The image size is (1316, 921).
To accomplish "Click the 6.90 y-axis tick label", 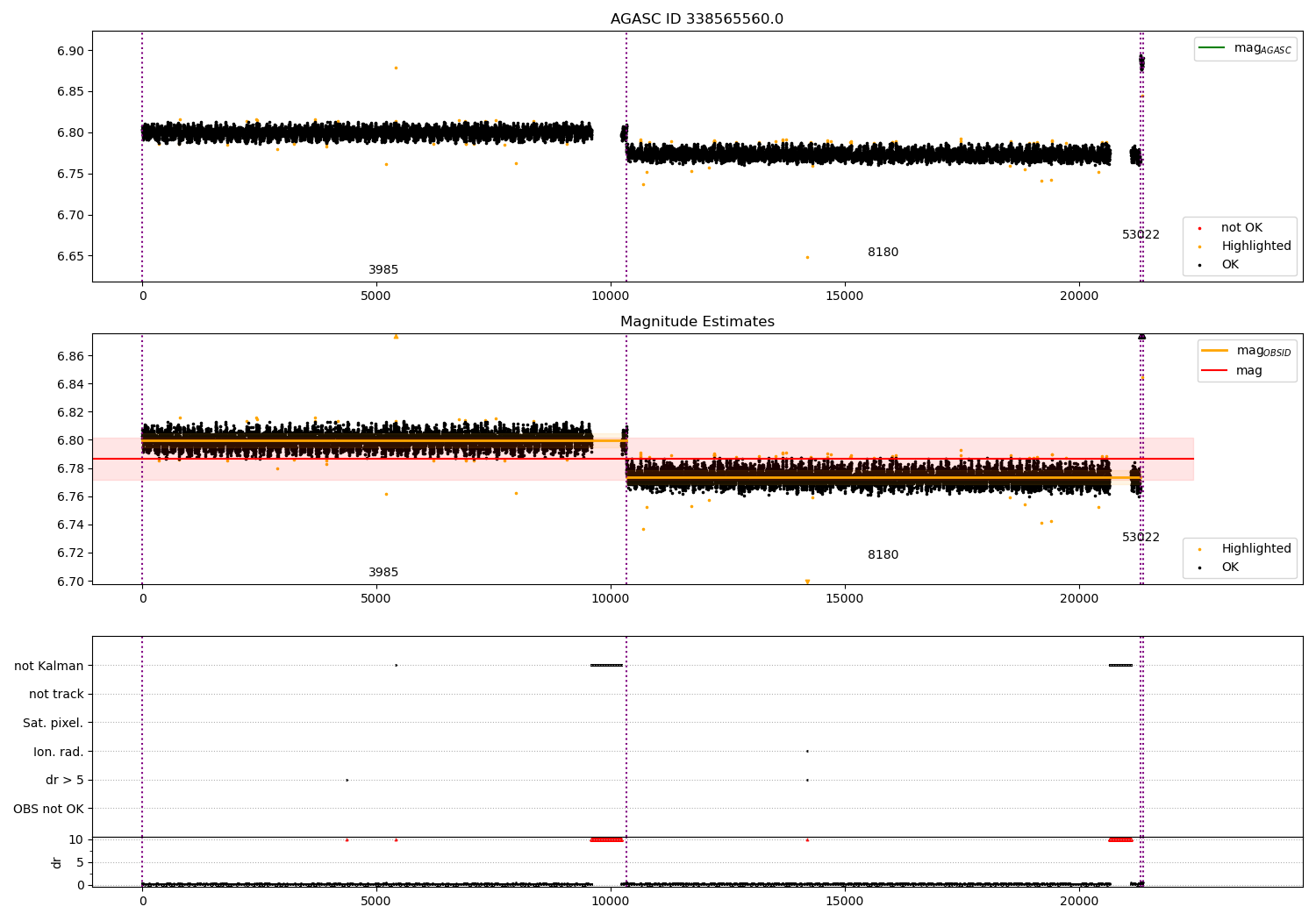I will click(x=70, y=51).
